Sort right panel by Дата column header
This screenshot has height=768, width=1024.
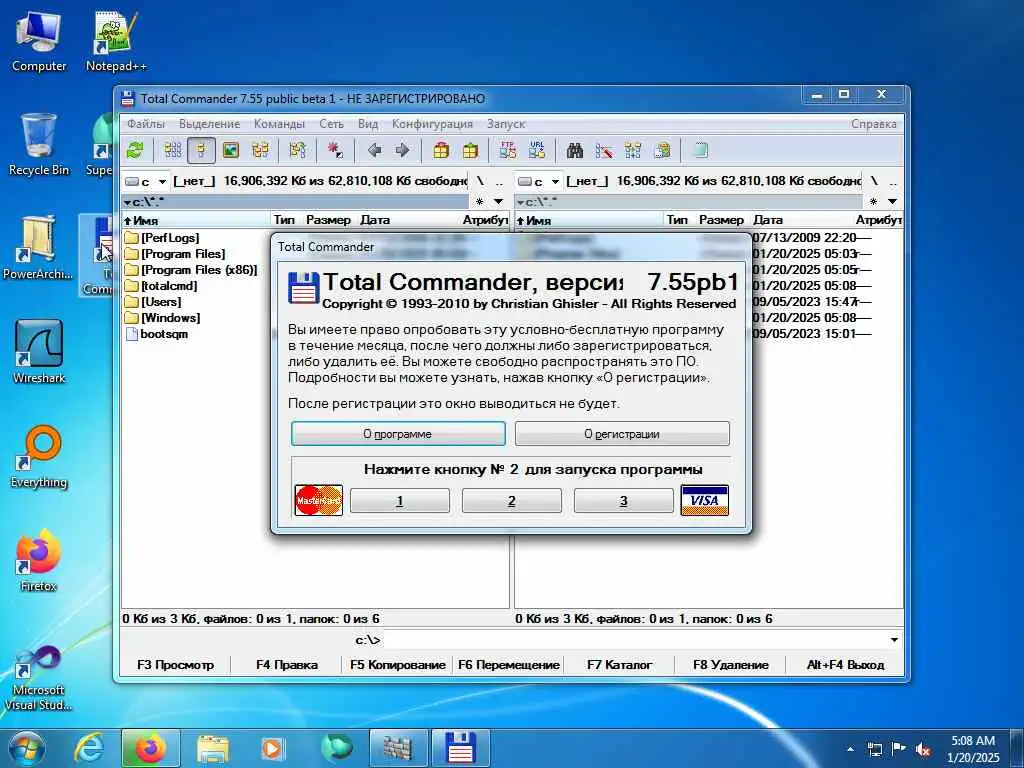(802, 220)
